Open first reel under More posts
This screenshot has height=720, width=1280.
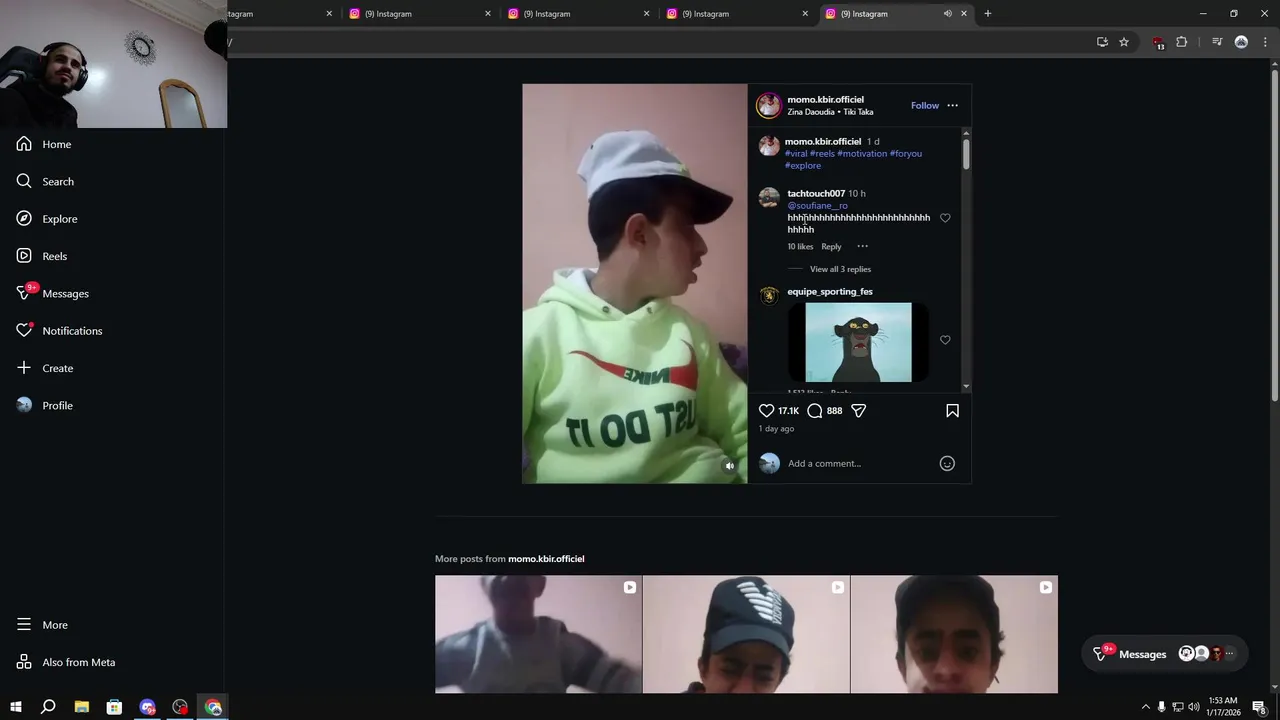[x=538, y=634]
